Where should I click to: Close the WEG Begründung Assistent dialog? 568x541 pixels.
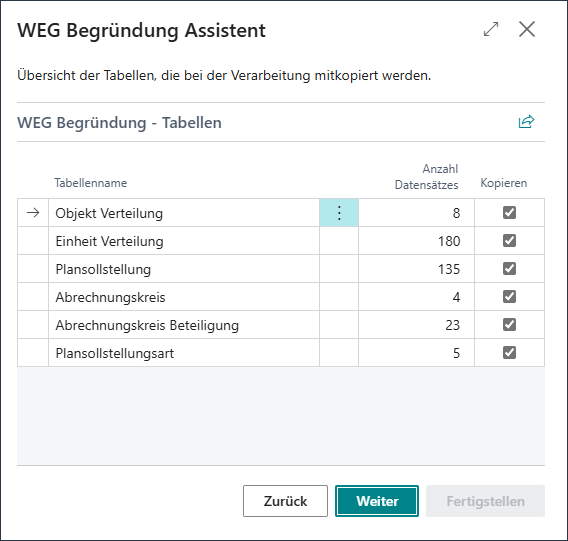[x=527, y=29]
